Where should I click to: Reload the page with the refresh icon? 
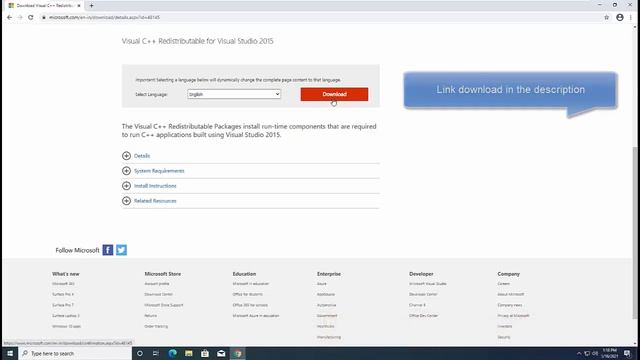31,18
